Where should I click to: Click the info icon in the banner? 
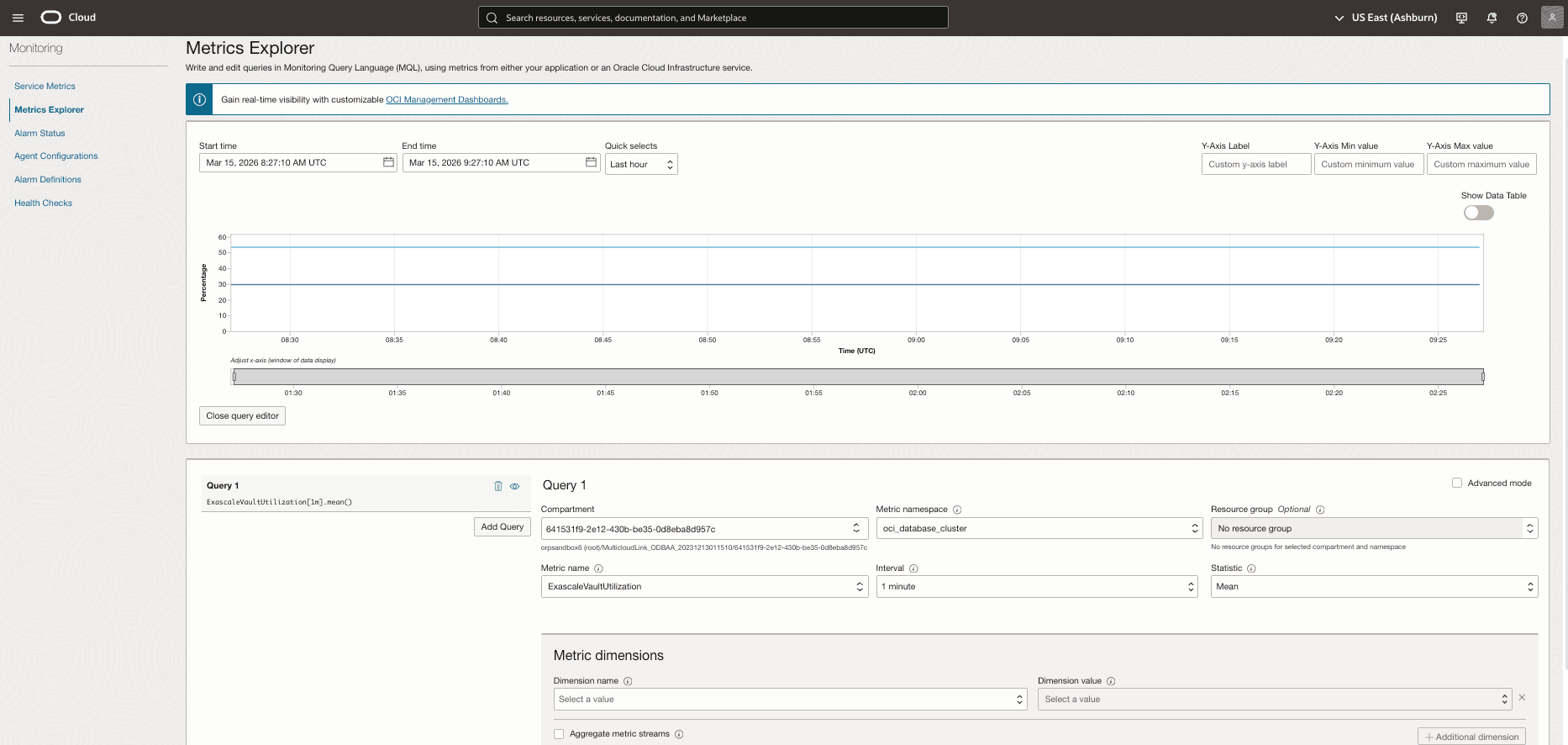coord(199,99)
